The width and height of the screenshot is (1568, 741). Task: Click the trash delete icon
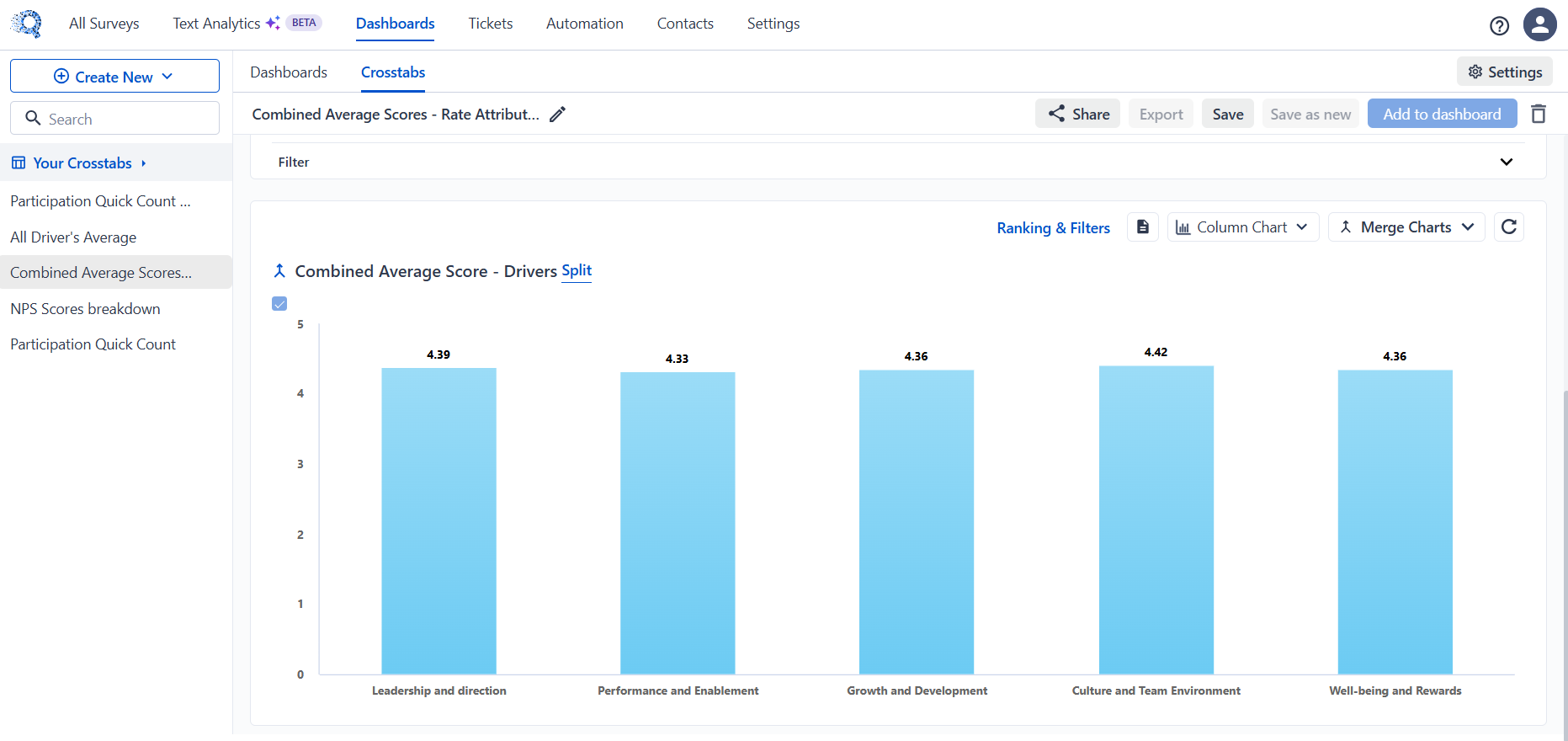coord(1538,114)
